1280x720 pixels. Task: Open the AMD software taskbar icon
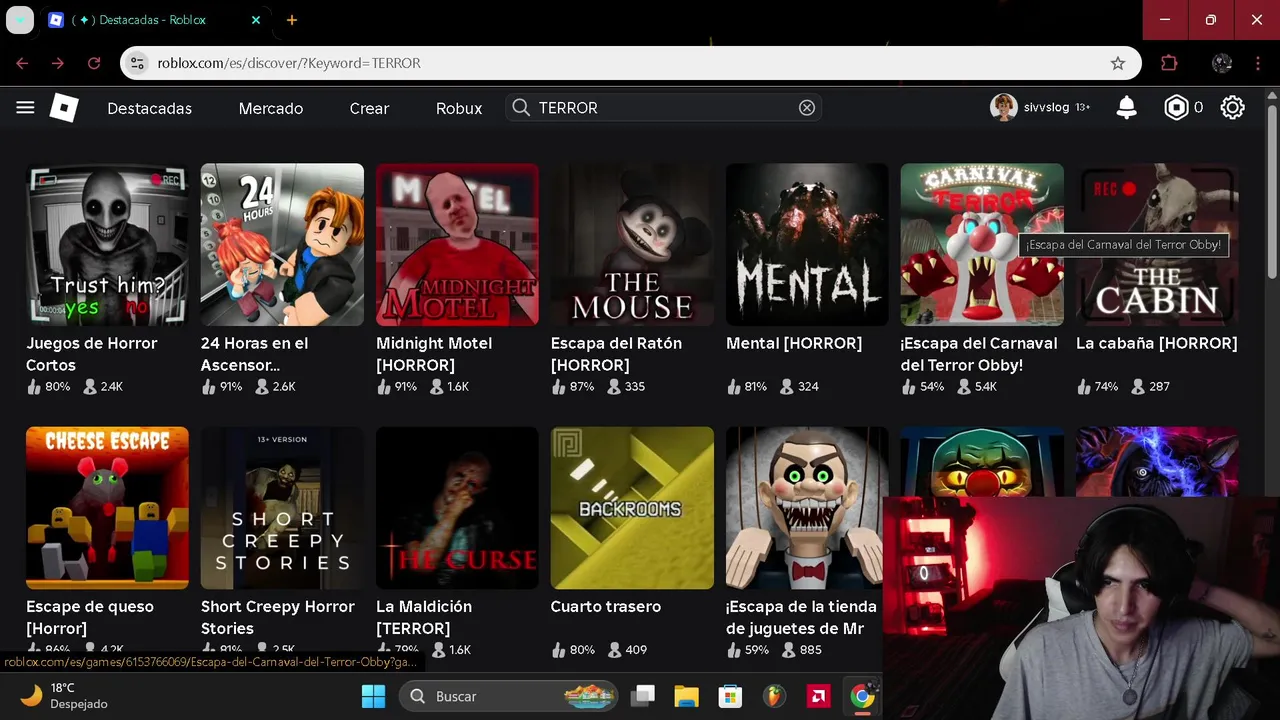(x=818, y=696)
